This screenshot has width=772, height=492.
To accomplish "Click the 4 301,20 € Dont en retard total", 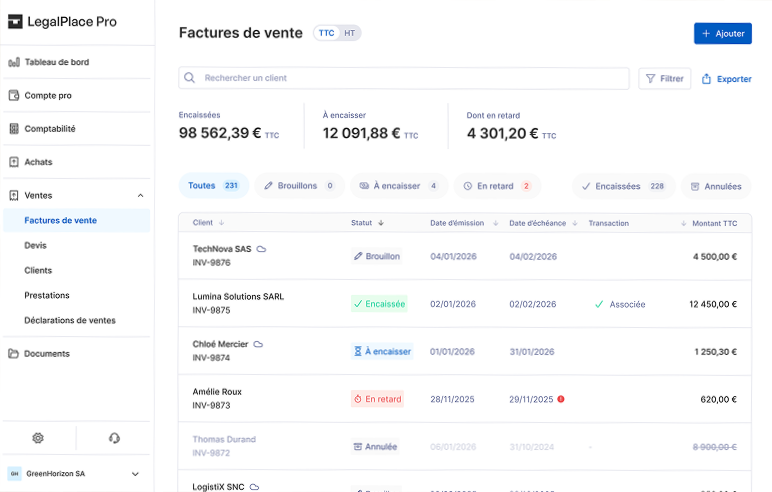I will pos(503,133).
